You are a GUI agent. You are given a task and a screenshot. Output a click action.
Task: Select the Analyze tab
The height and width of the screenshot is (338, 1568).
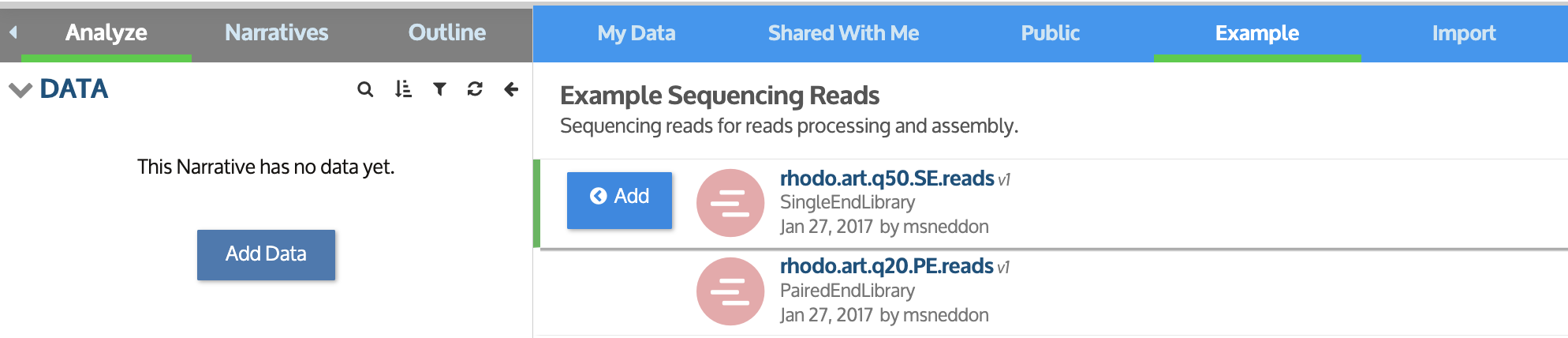106,33
